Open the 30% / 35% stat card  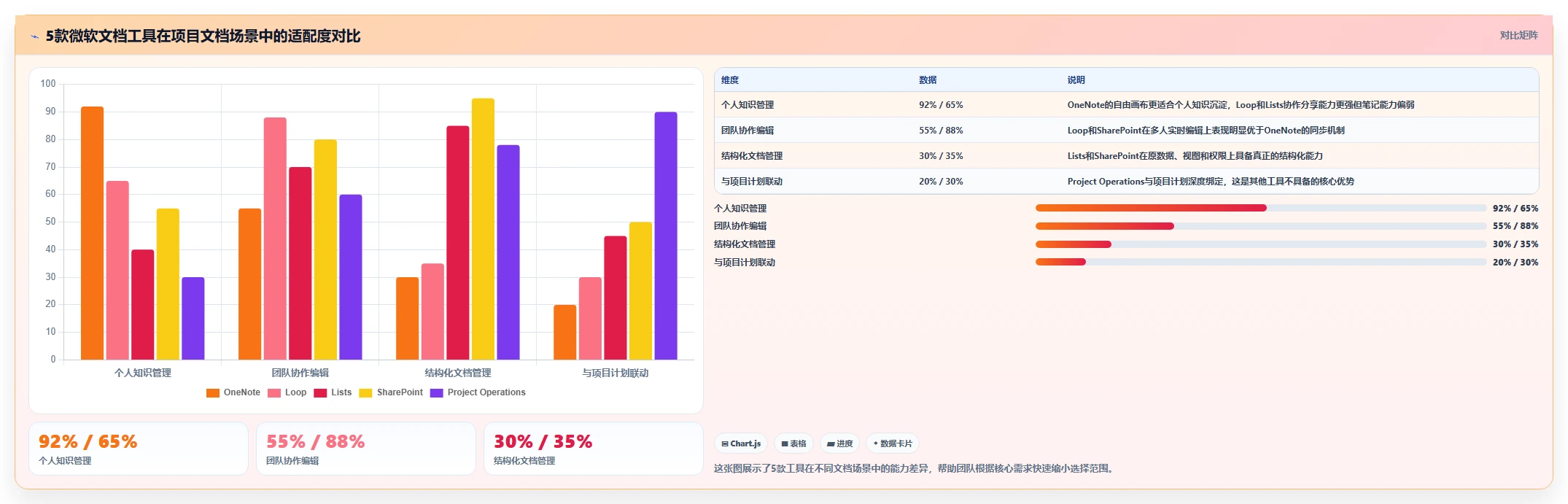(594, 449)
